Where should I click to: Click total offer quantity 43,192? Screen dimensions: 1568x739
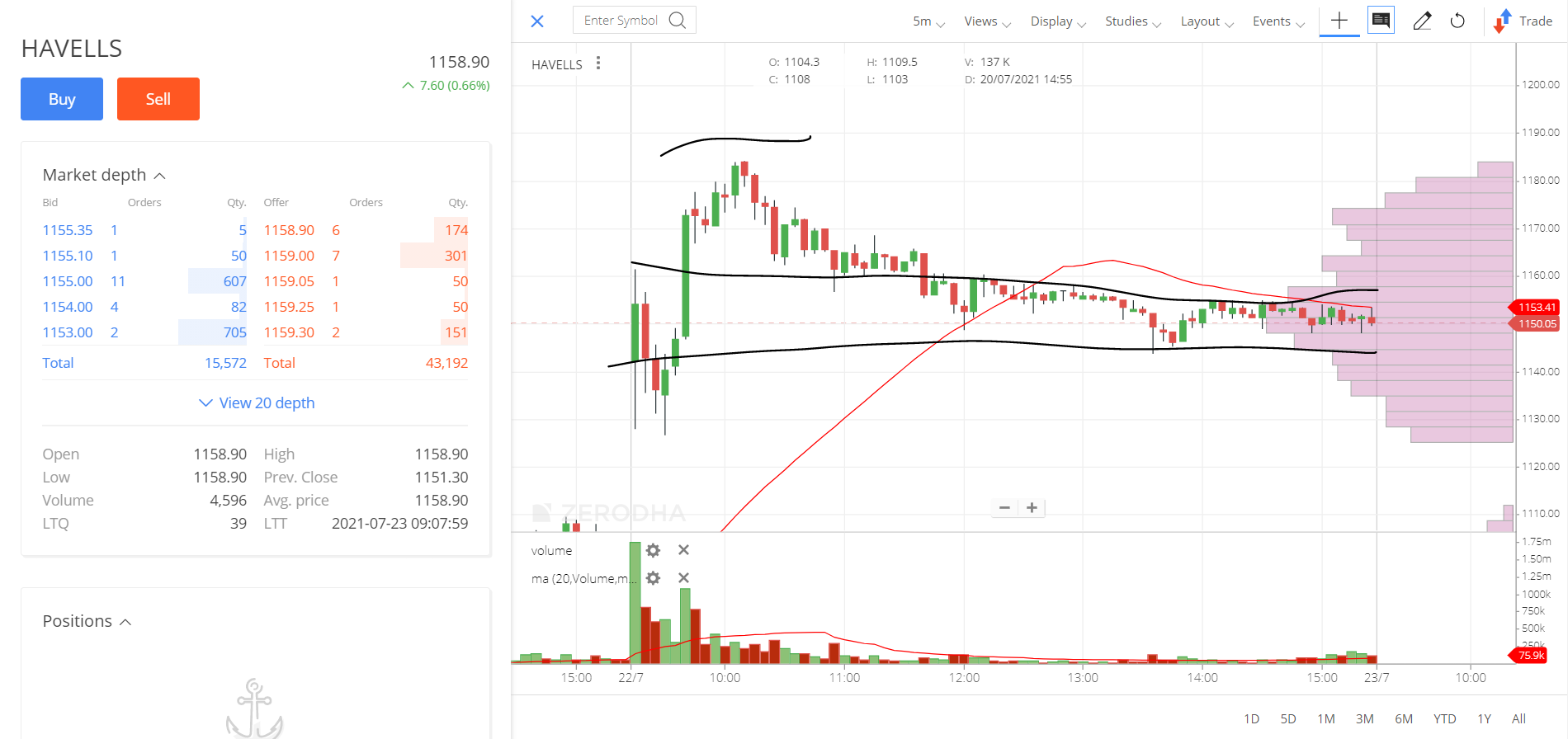pos(446,363)
